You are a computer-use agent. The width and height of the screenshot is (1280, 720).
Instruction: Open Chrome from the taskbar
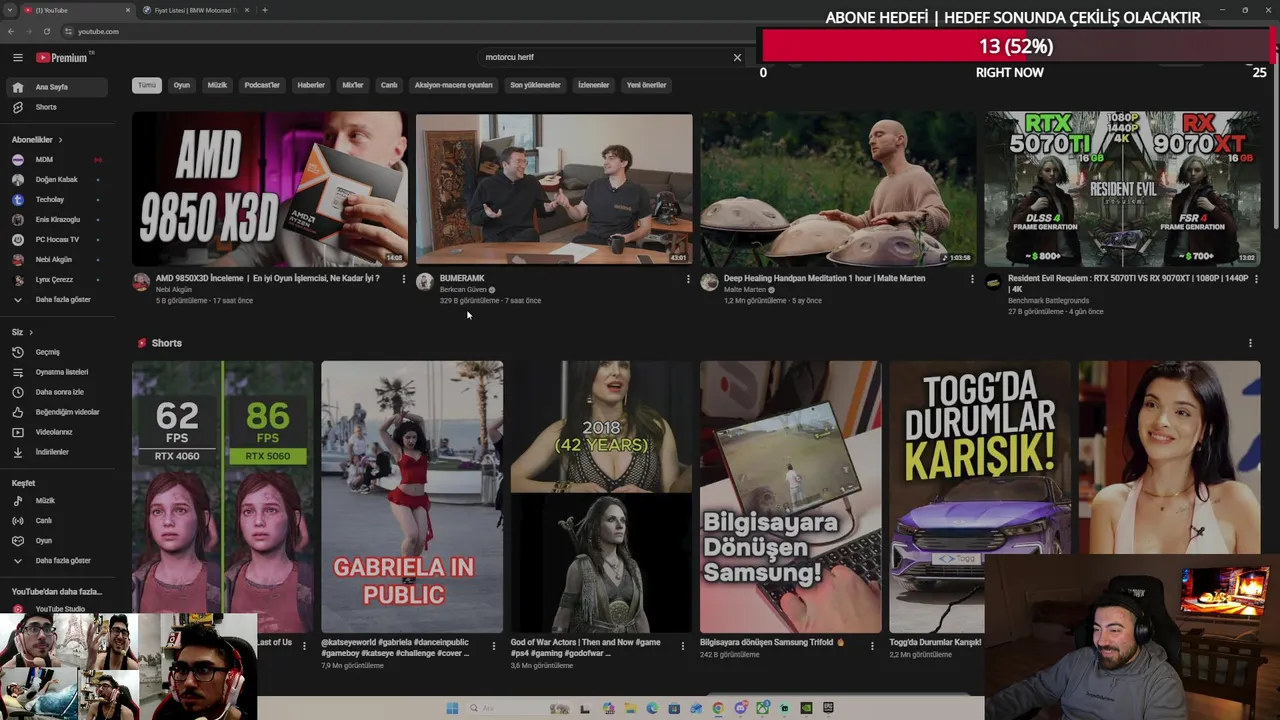(718, 708)
